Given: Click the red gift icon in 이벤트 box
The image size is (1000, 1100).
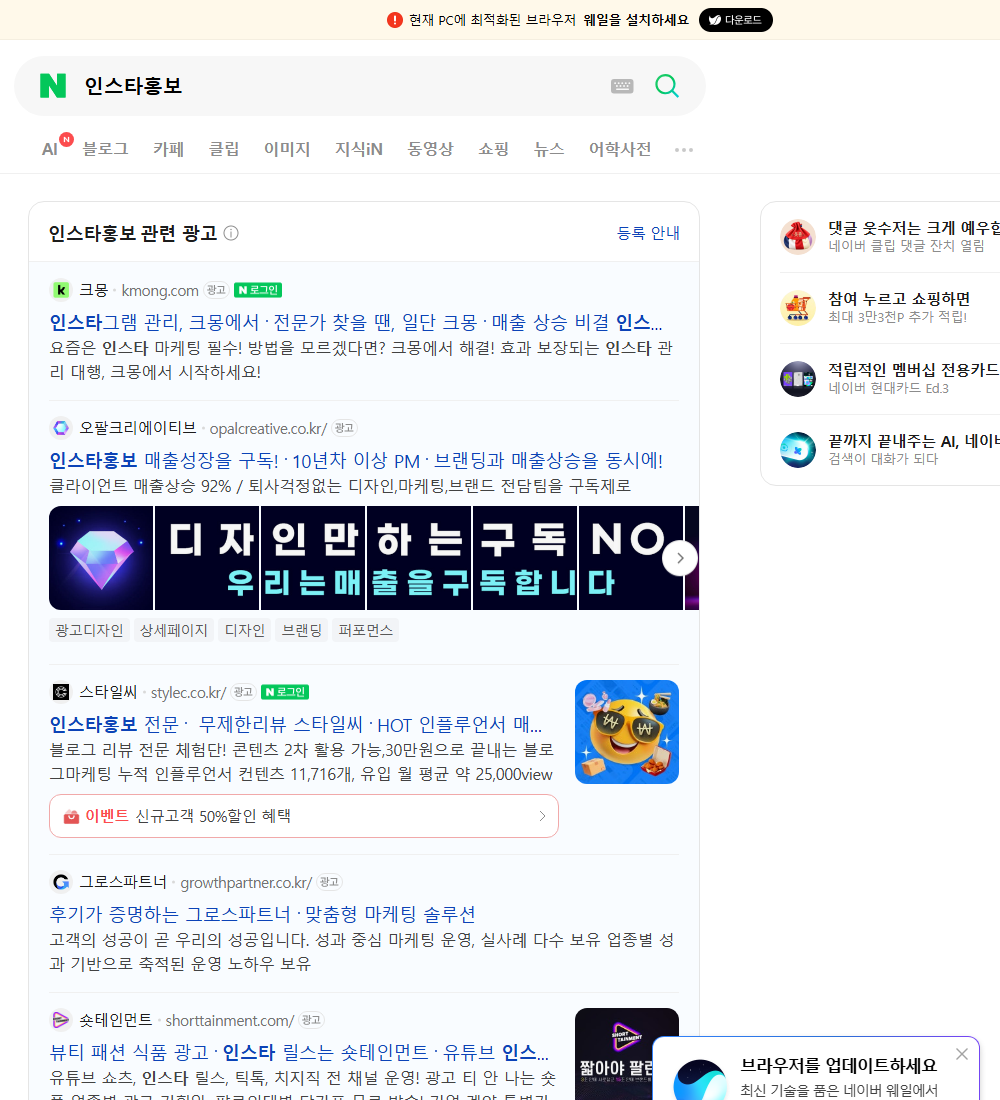Looking at the screenshot, I should point(71,817).
